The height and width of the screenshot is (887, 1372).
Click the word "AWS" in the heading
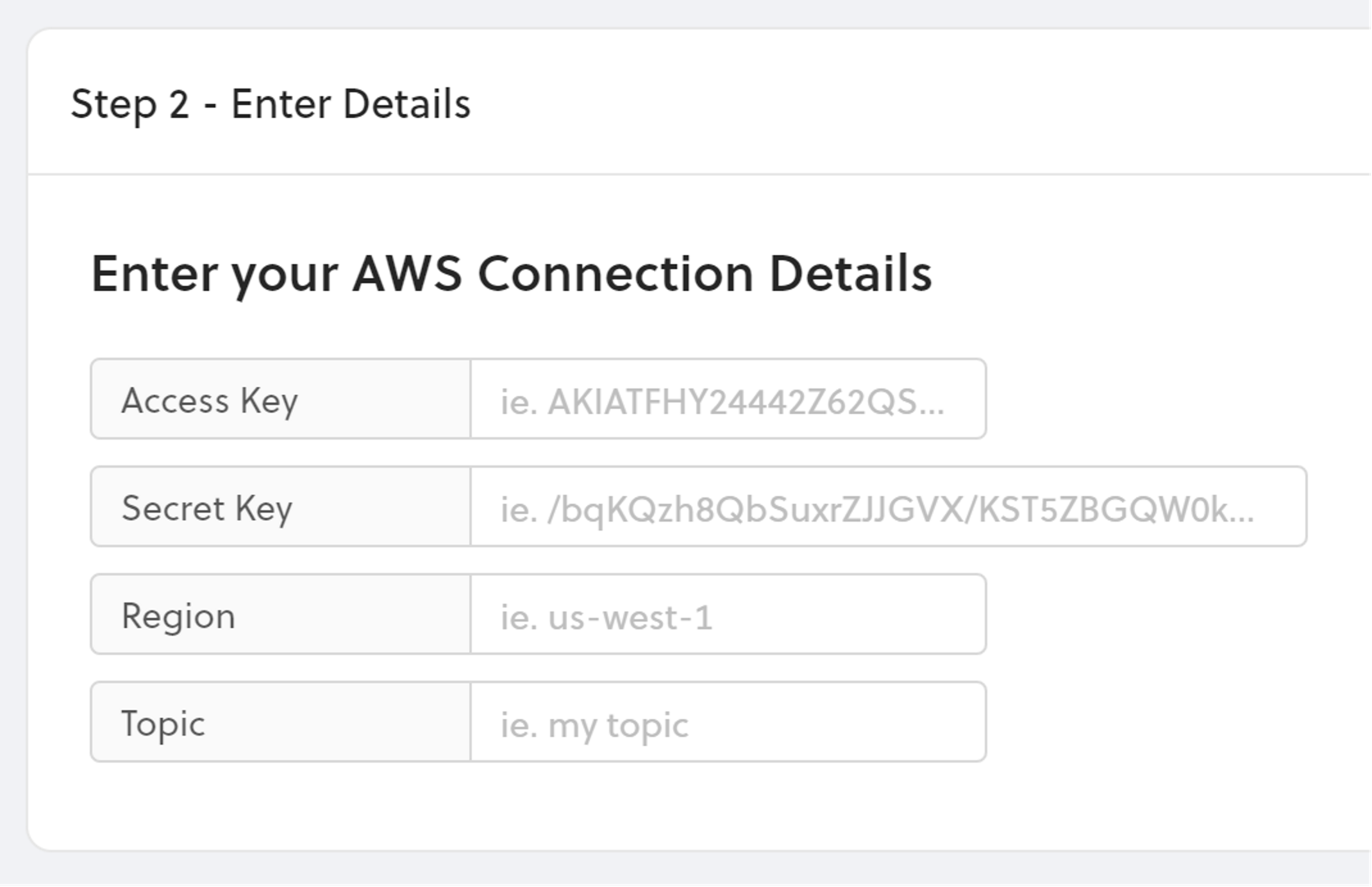pyautogui.click(x=407, y=274)
